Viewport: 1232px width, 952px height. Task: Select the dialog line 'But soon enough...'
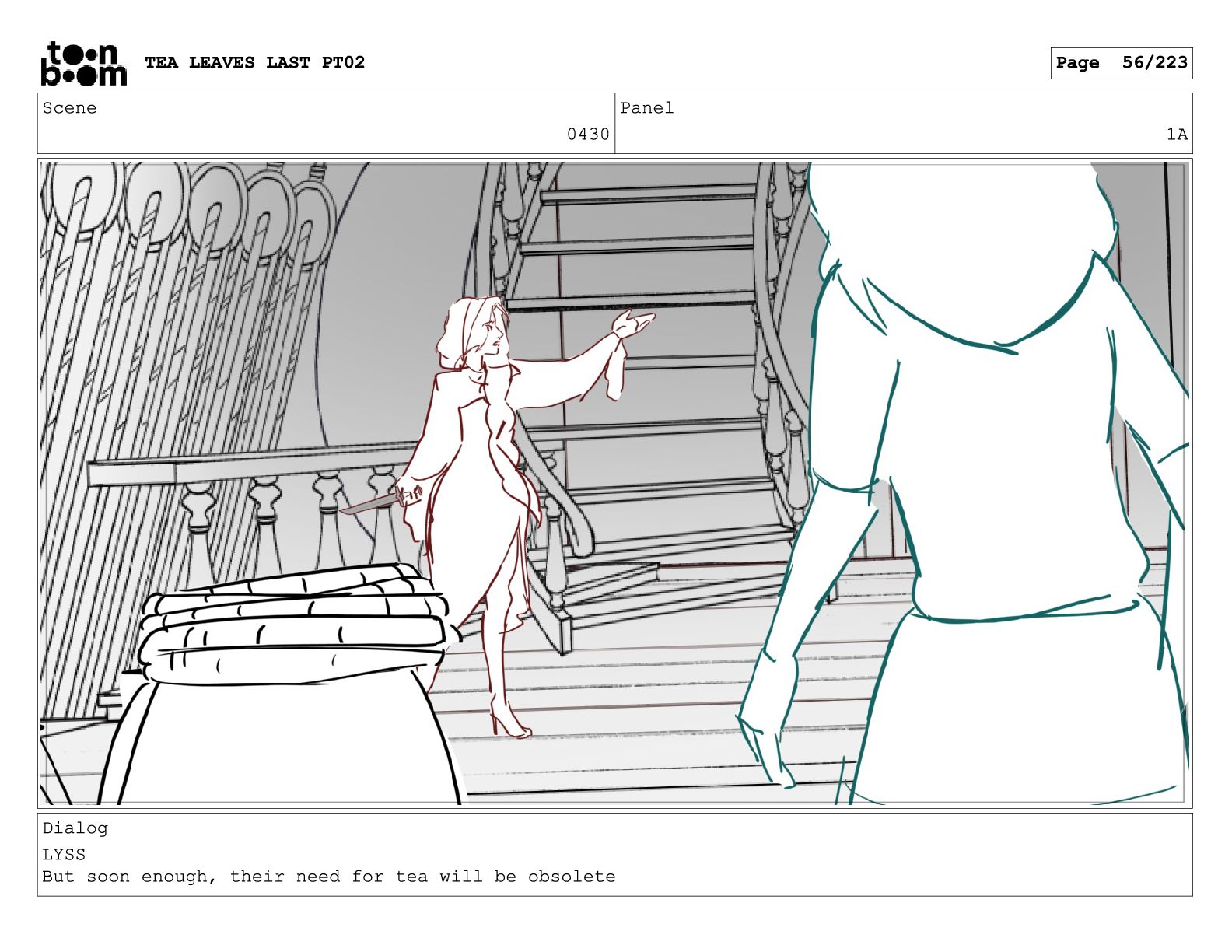coord(329,877)
